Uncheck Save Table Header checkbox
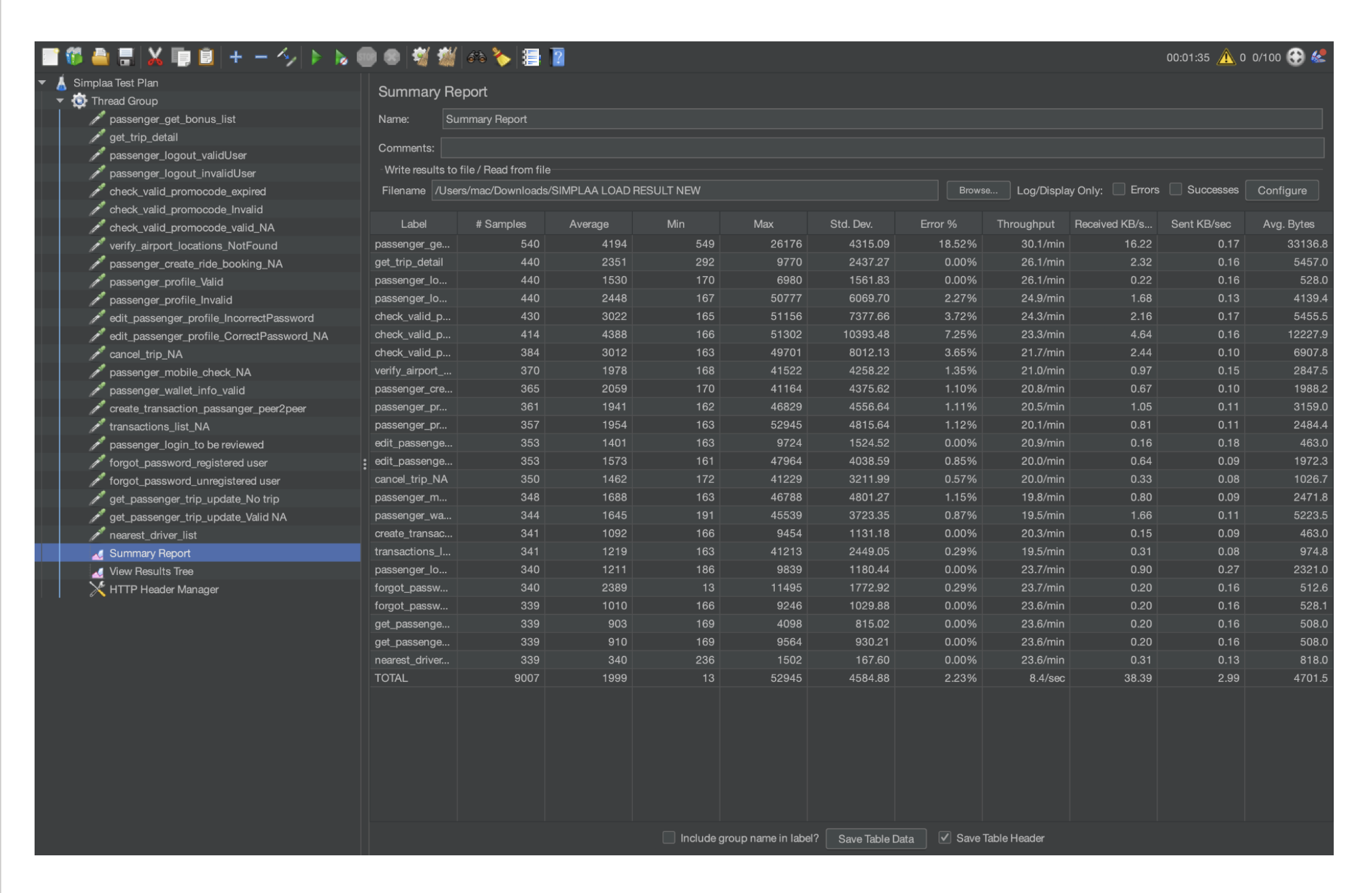The image size is (1372, 893). [944, 837]
